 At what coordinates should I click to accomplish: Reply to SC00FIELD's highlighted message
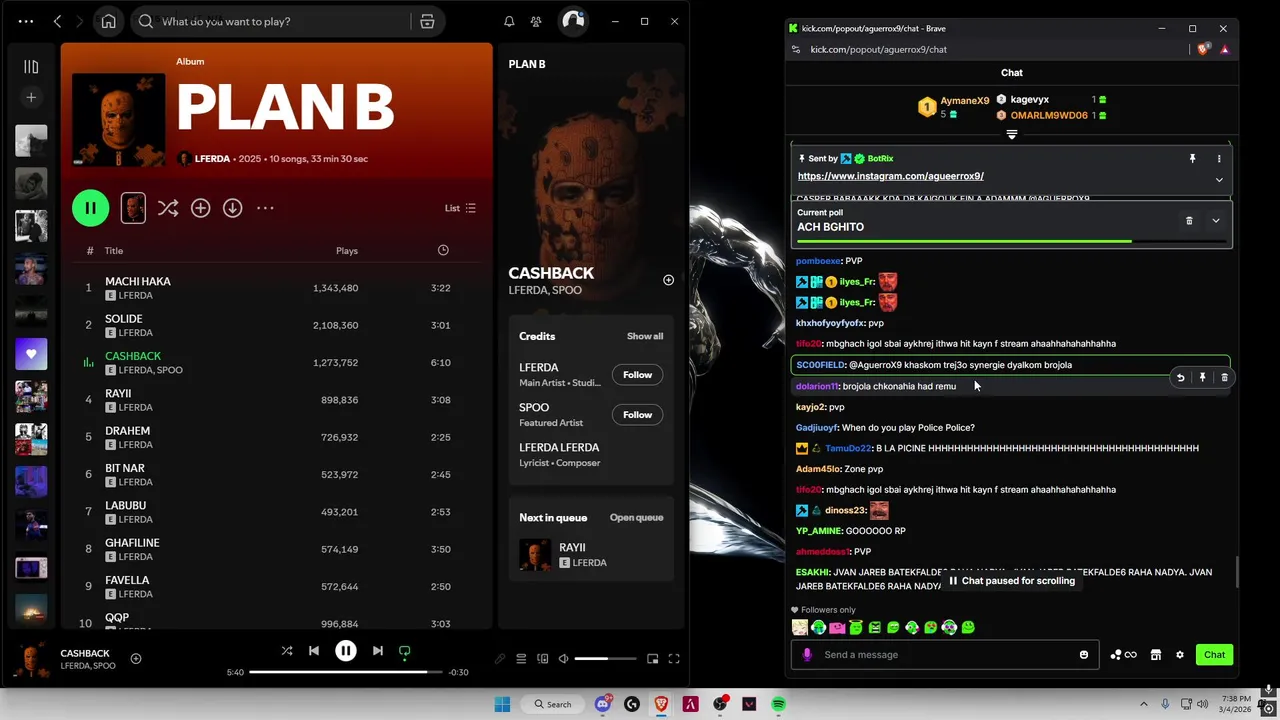pos(1180,377)
